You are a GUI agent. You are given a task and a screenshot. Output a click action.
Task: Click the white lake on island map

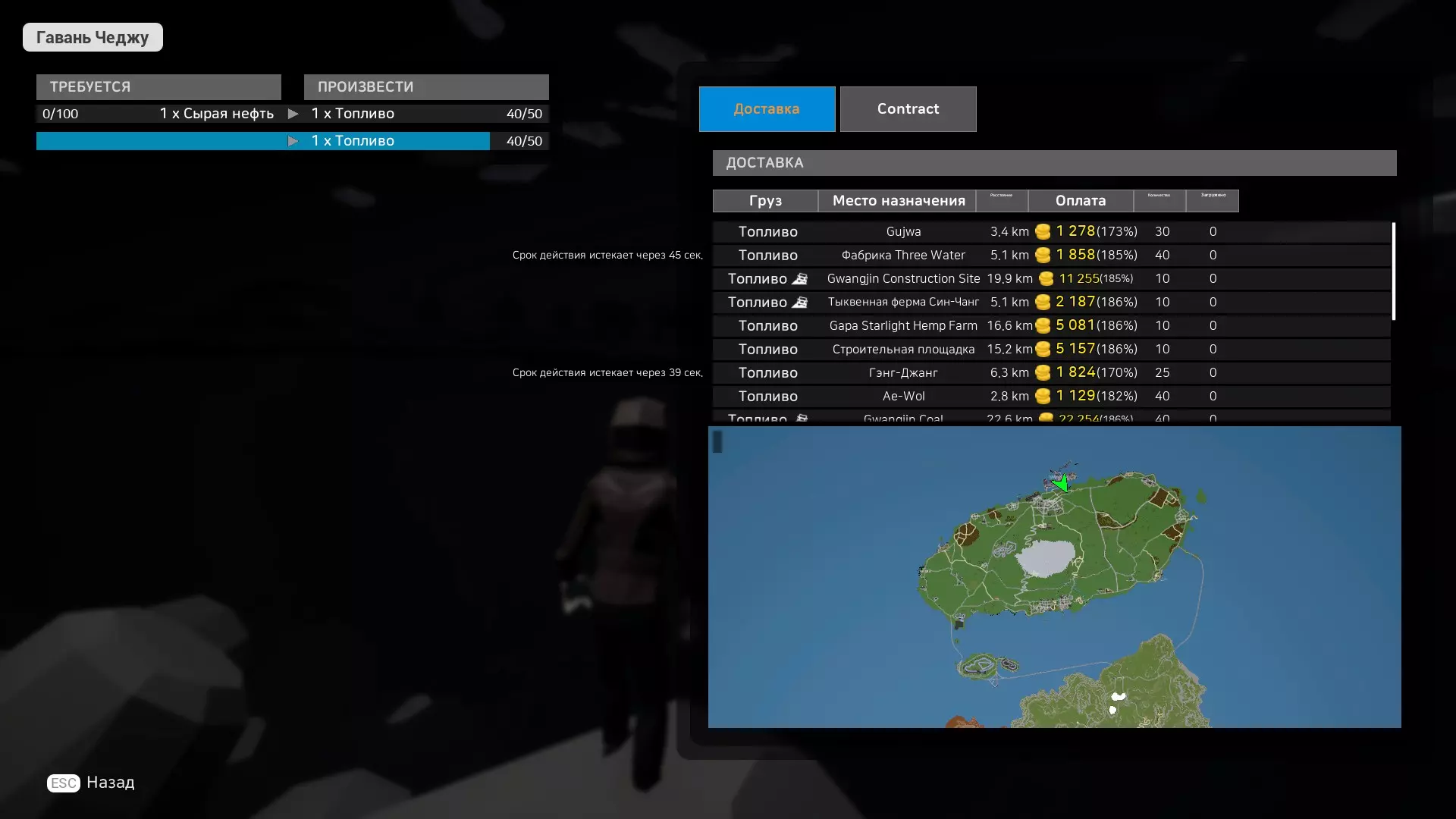[1046, 559]
